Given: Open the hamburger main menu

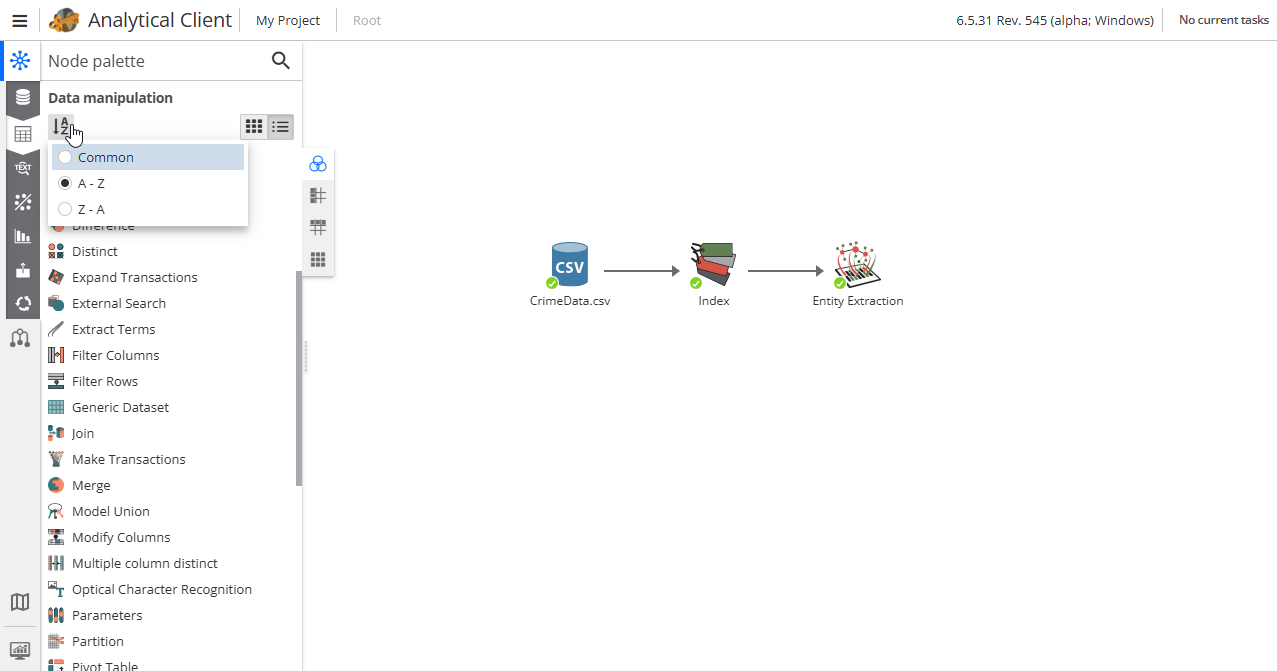Looking at the screenshot, I should tap(19, 20).
